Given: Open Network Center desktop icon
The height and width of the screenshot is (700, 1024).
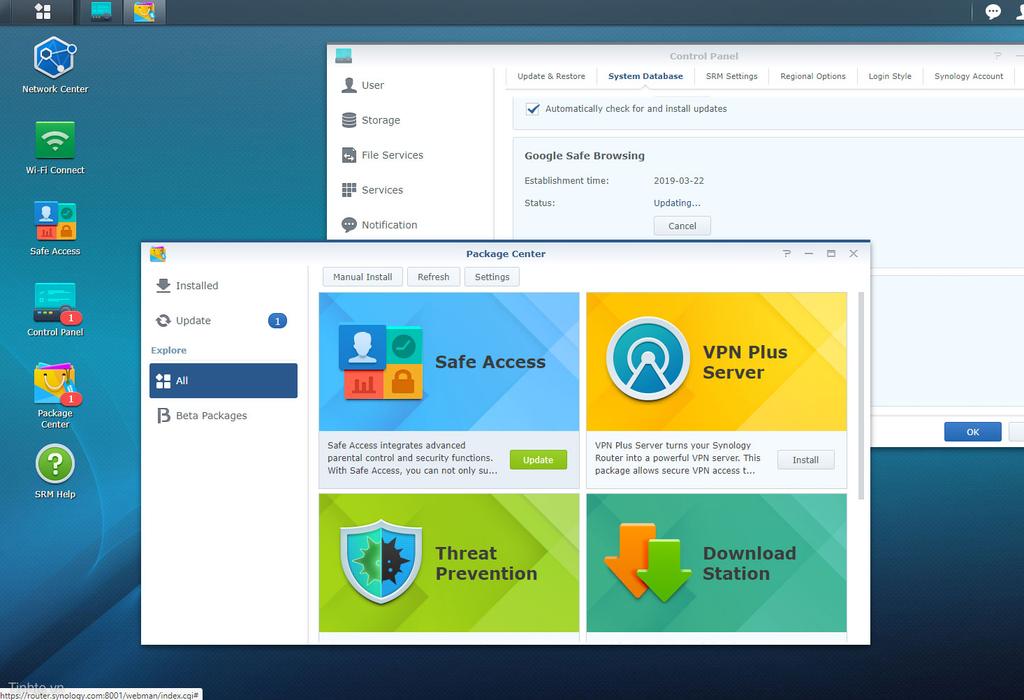Looking at the screenshot, I should coord(55,65).
